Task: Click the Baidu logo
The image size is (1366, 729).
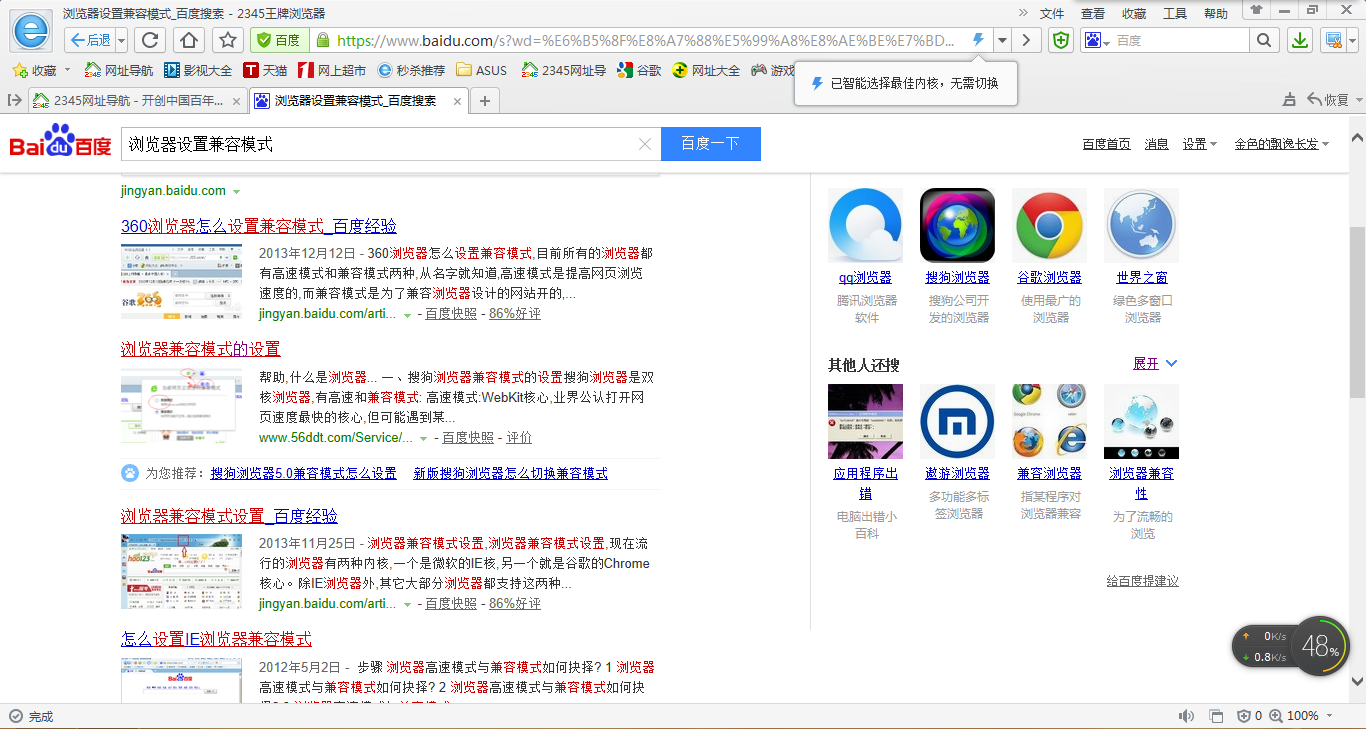Action: pyautogui.click(x=60, y=142)
